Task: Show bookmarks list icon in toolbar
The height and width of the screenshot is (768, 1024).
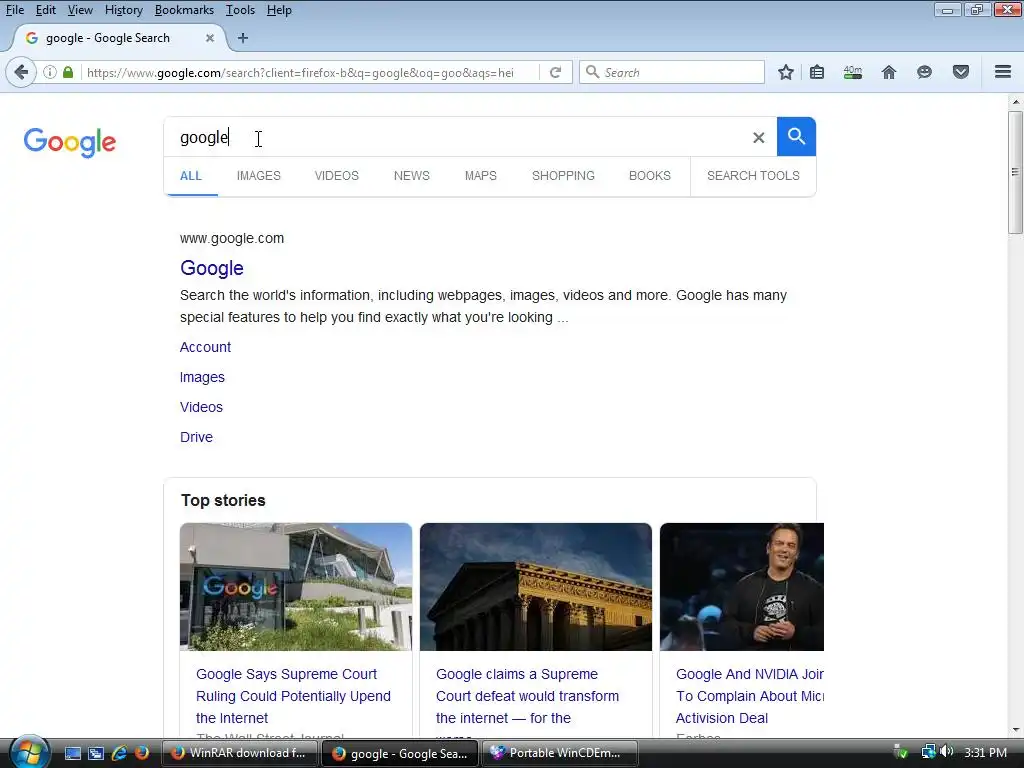Action: tap(817, 72)
